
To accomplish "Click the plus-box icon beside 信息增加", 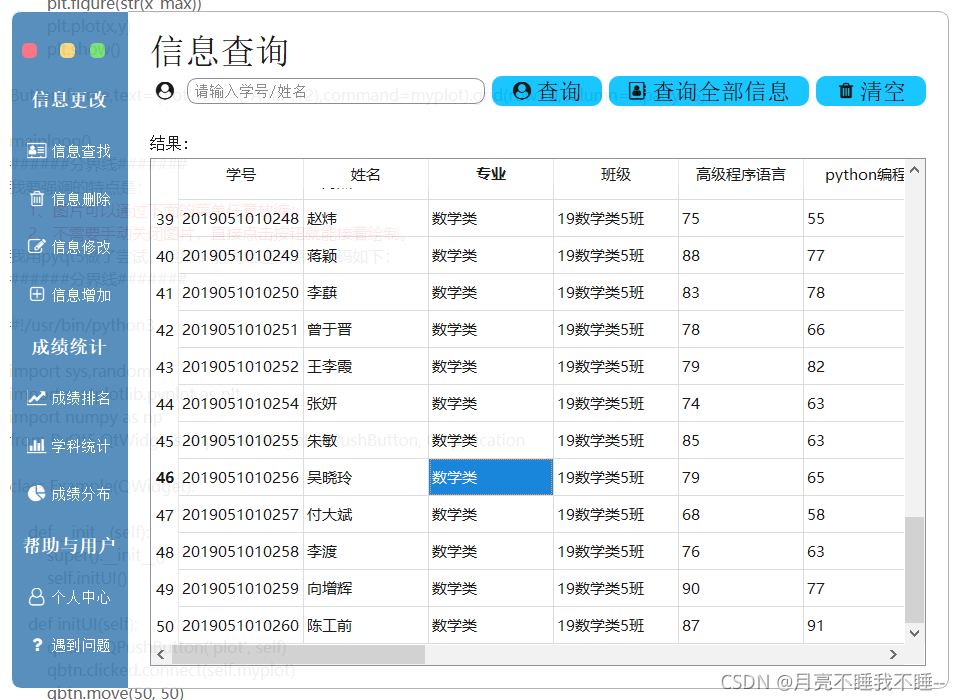I will [x=37, y=295].
